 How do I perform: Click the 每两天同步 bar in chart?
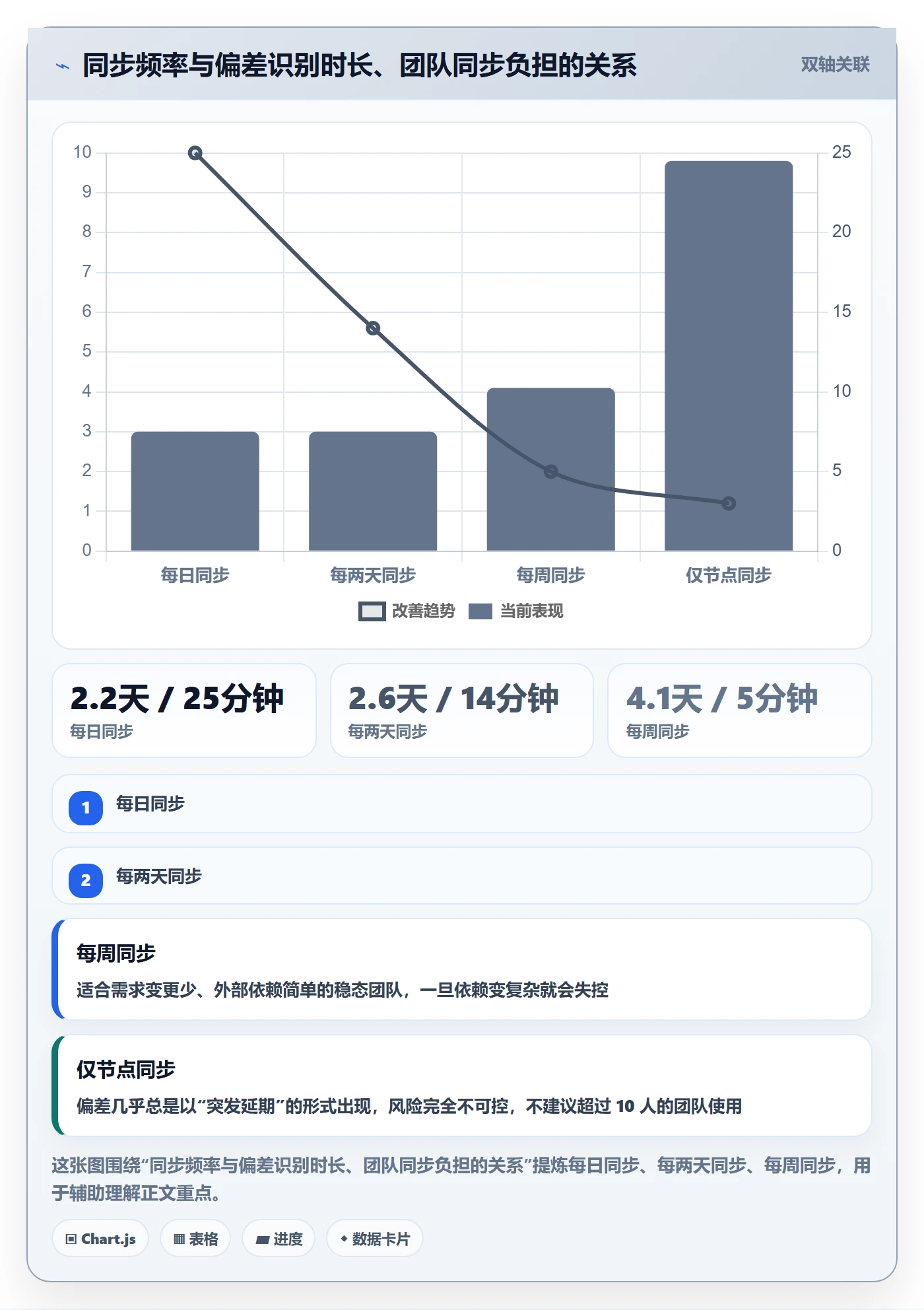373,491
